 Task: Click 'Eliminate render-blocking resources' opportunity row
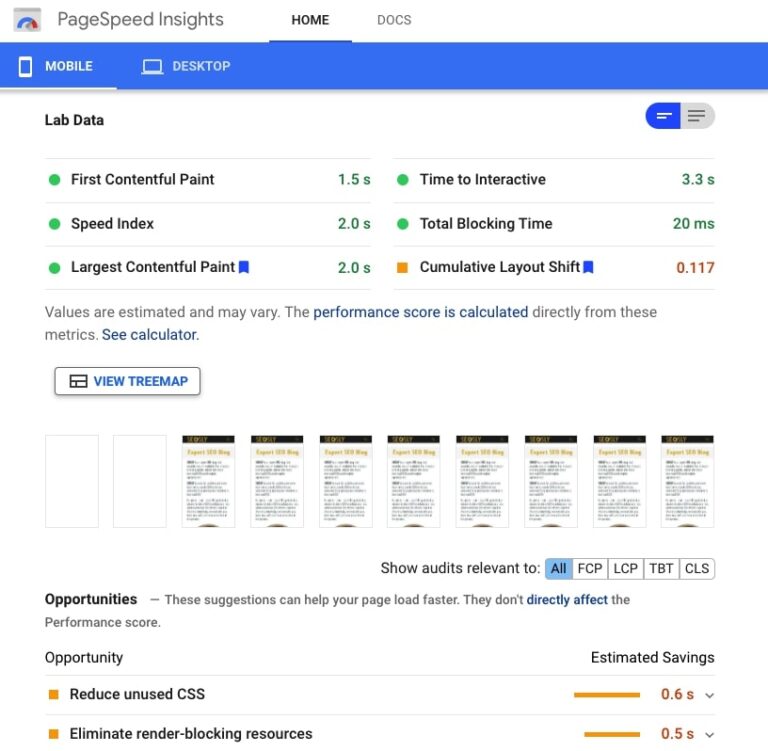380,734
